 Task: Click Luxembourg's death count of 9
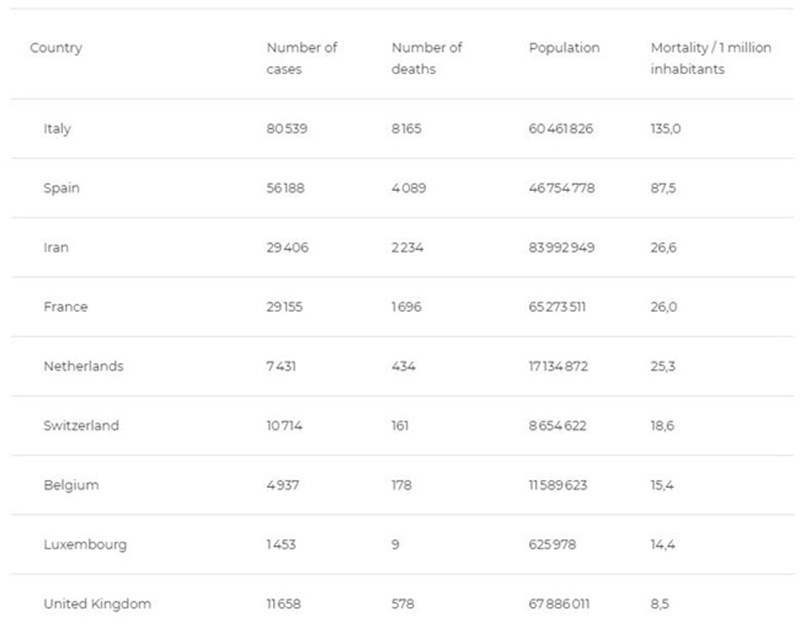(395, 545)
